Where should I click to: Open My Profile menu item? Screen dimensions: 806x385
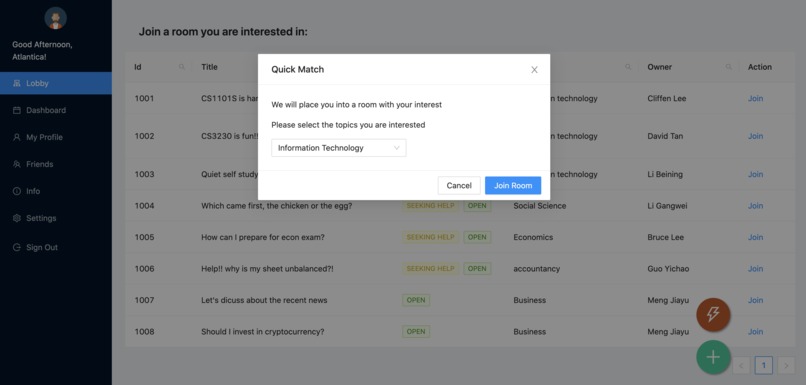tap(56, 137)
